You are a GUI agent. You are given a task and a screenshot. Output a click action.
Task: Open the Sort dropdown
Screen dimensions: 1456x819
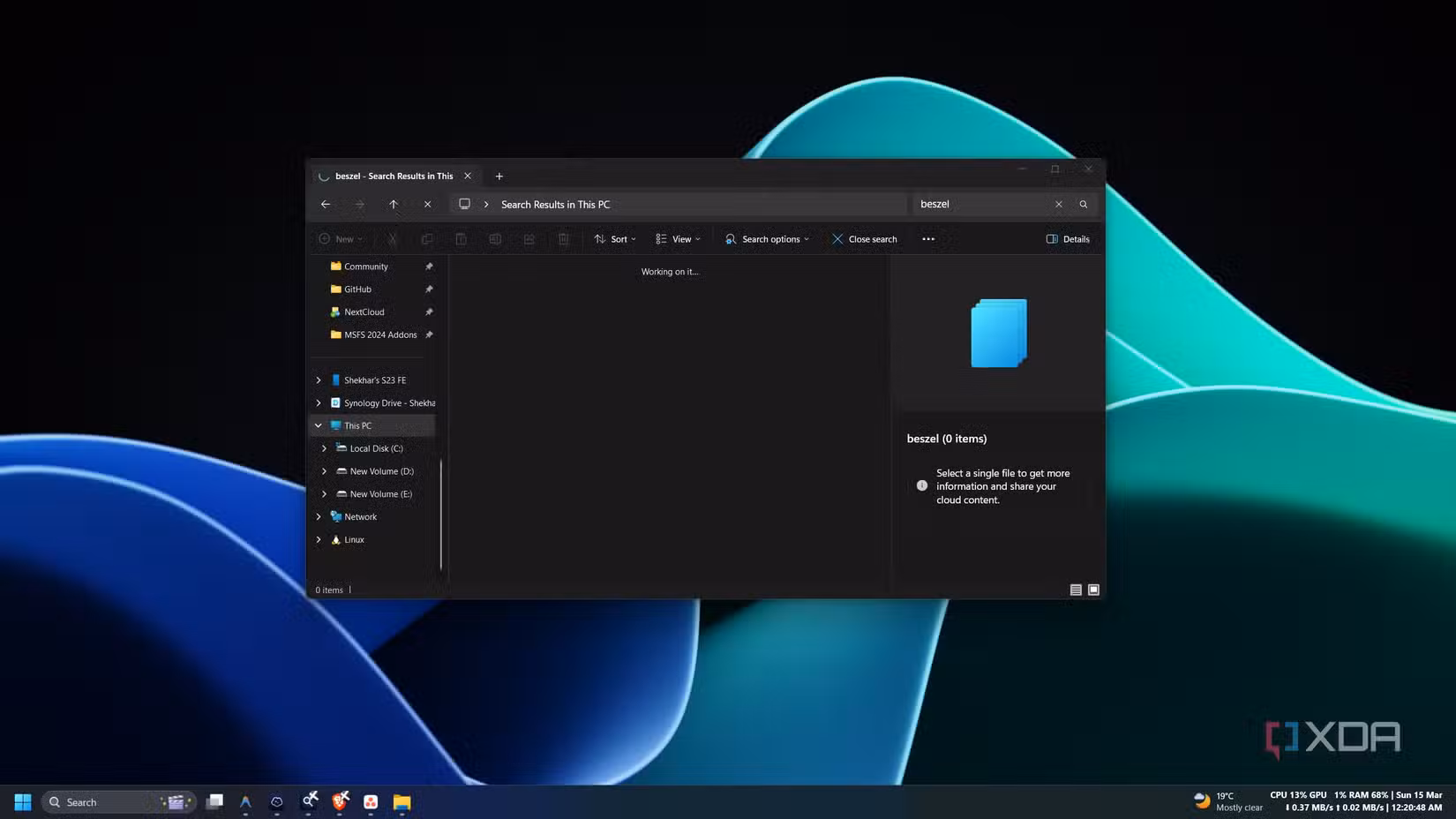(x=615, y=239)
